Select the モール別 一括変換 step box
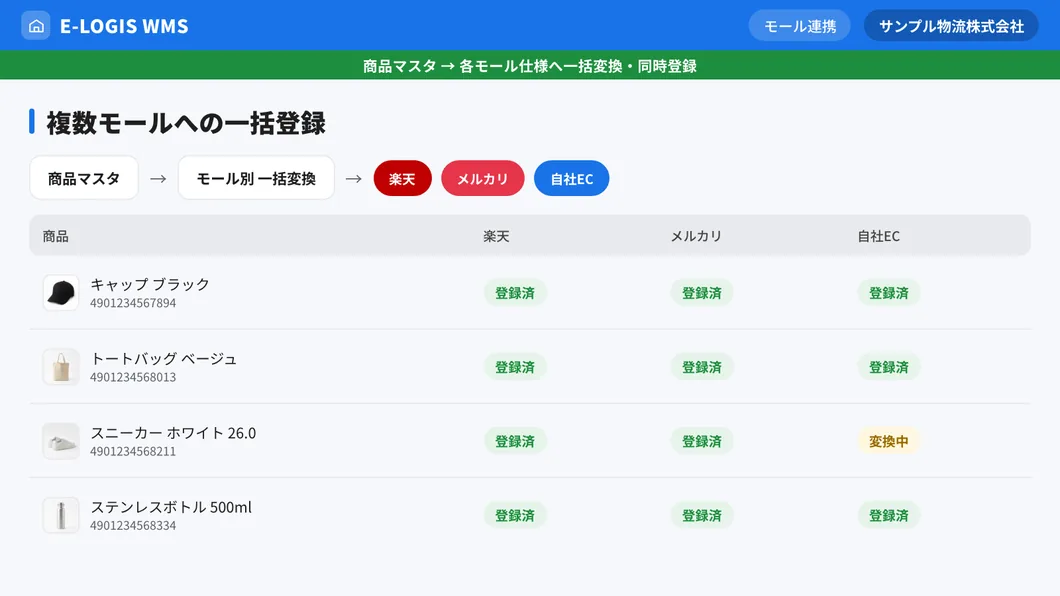The width and height of the screenshot is (1060, 596). pos(256,178)
